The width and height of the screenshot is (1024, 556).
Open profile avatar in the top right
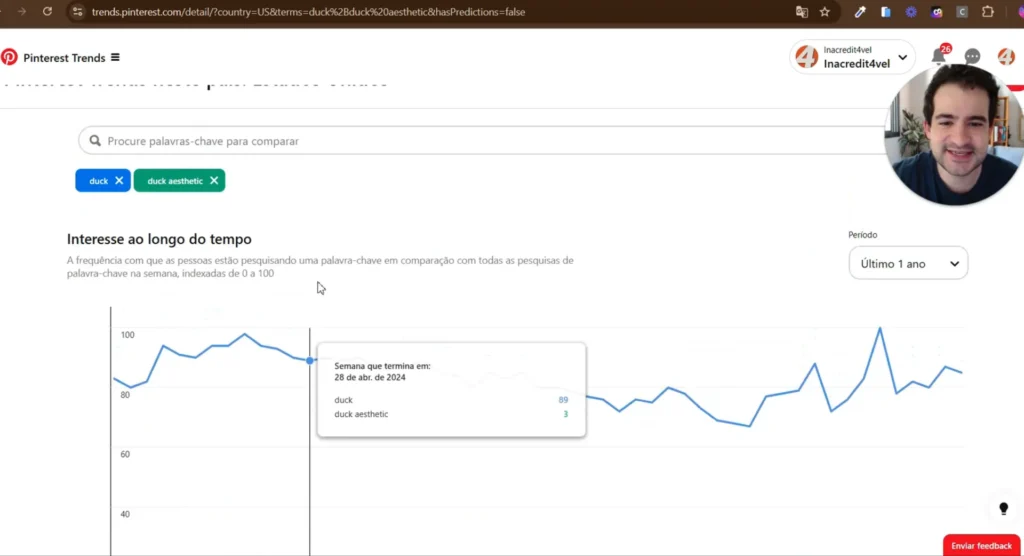click(x=1006, y=57)
